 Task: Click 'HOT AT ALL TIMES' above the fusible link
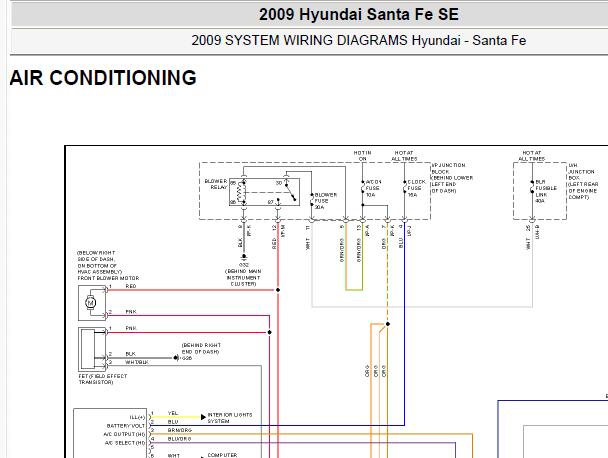(532, 156)
